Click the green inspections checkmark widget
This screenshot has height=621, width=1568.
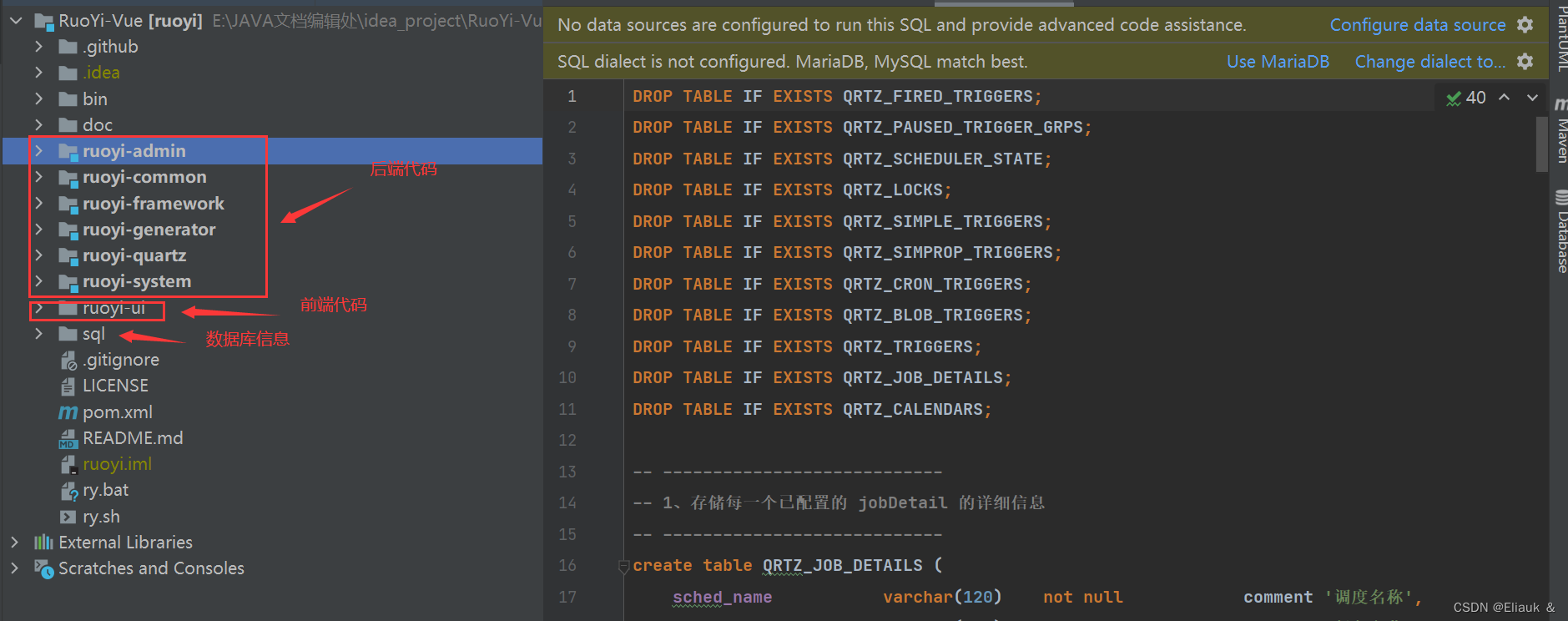point(1466,98)
